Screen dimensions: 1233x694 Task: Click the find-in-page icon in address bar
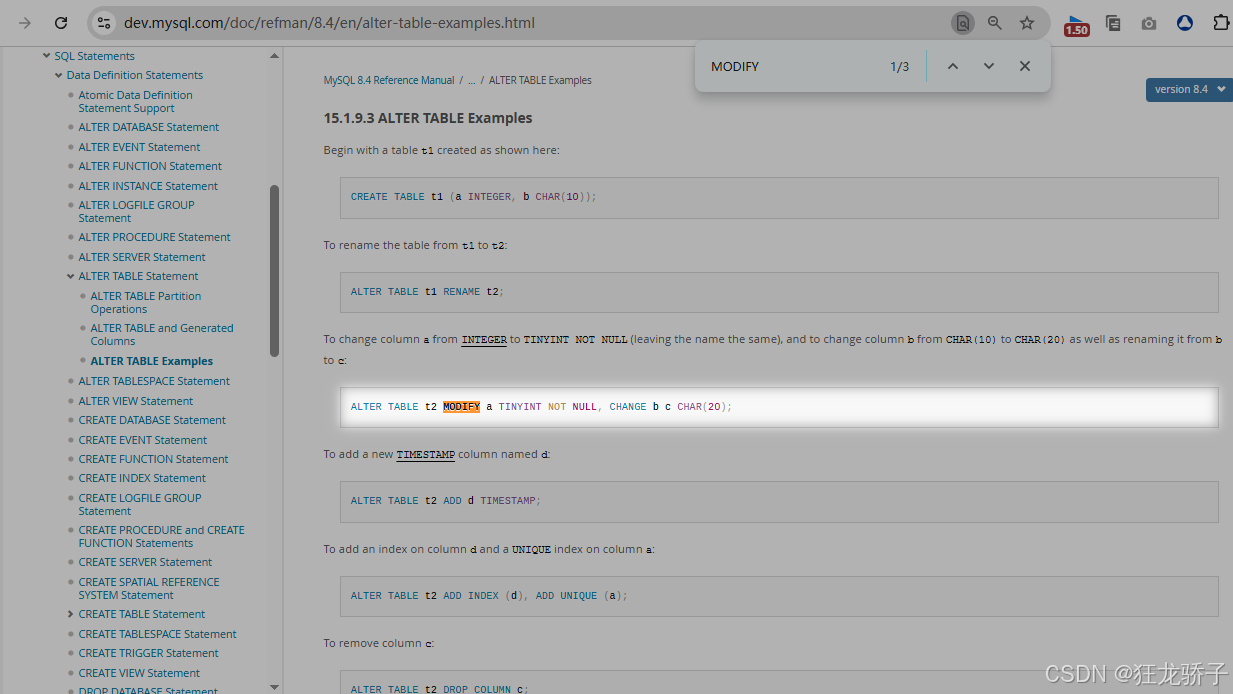pos(962,23)
